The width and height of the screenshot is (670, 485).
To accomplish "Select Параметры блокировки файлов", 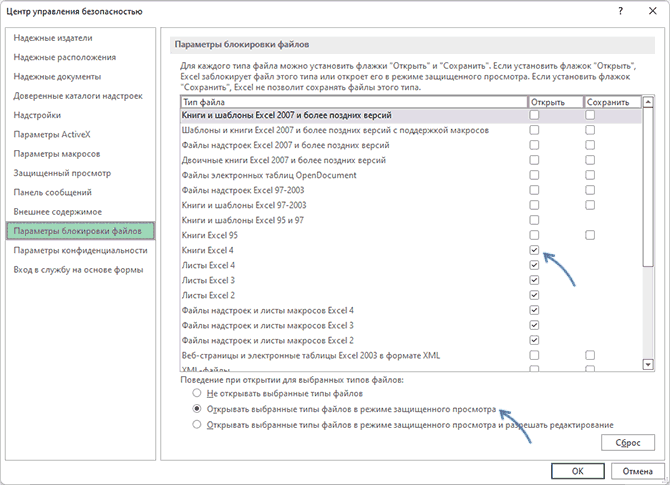I will tap(80, 231).
